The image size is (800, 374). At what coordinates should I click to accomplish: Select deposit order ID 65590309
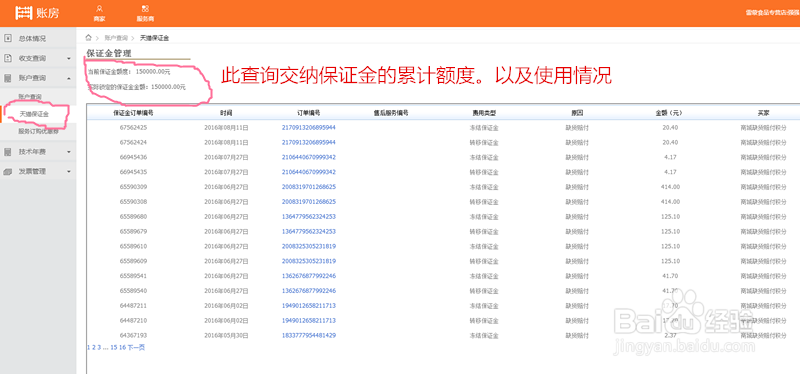tap(134, 187)
